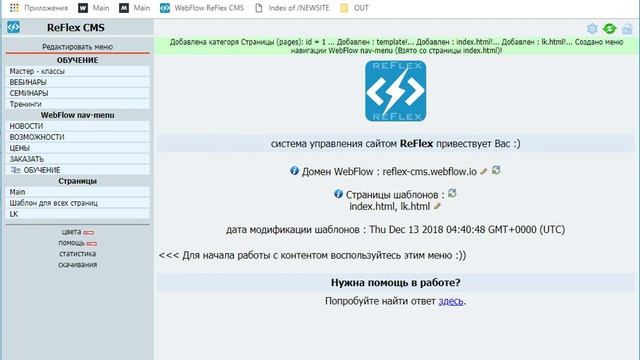640x360 pixels.
Task: Refresh template pages with refresh icon
Action: click(452, 193)
